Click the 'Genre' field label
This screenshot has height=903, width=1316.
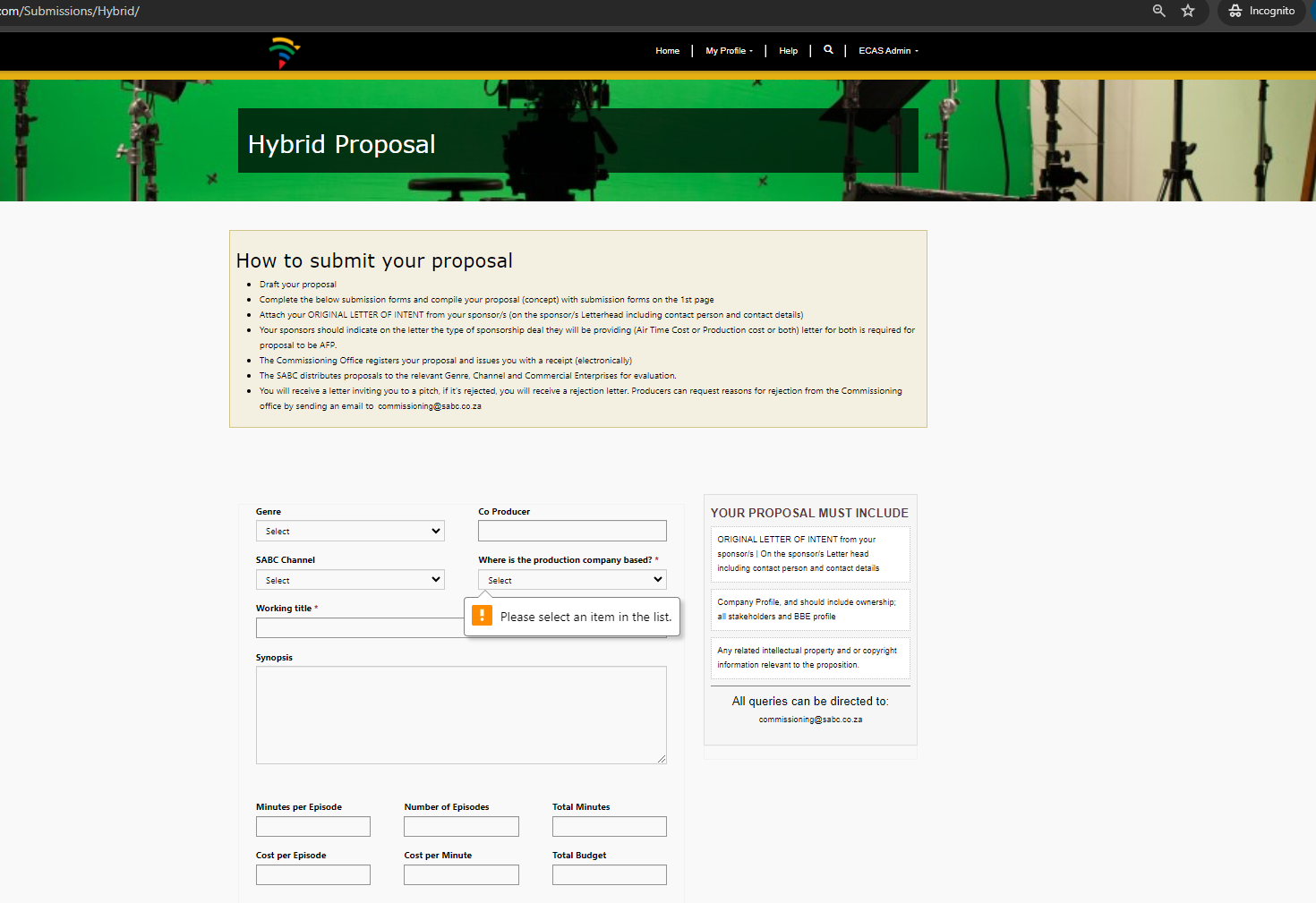click(x=269, y=512)
